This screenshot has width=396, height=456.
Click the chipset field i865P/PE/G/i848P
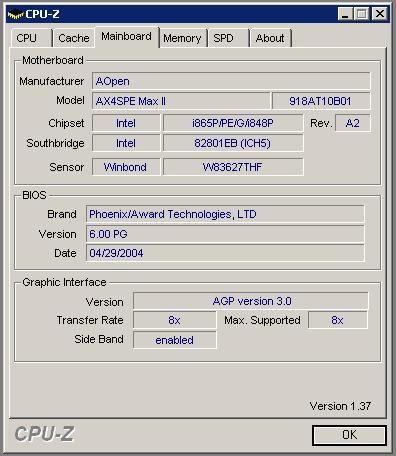[x=233, y=123]
